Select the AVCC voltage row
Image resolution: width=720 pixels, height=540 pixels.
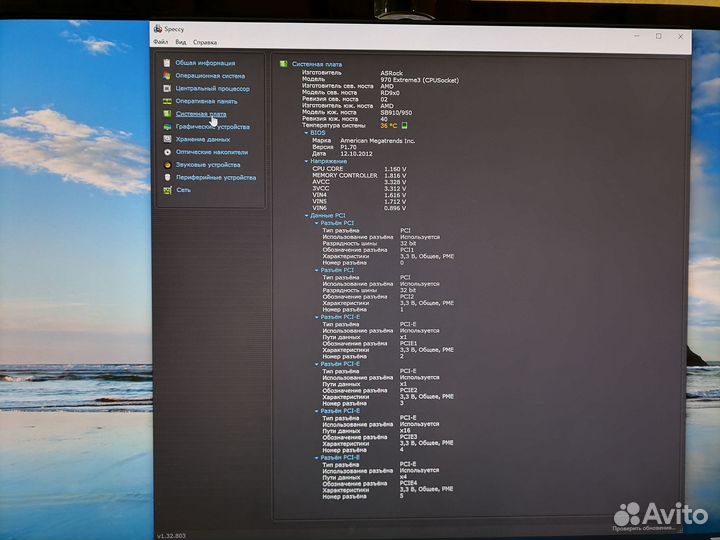(359, 182)
